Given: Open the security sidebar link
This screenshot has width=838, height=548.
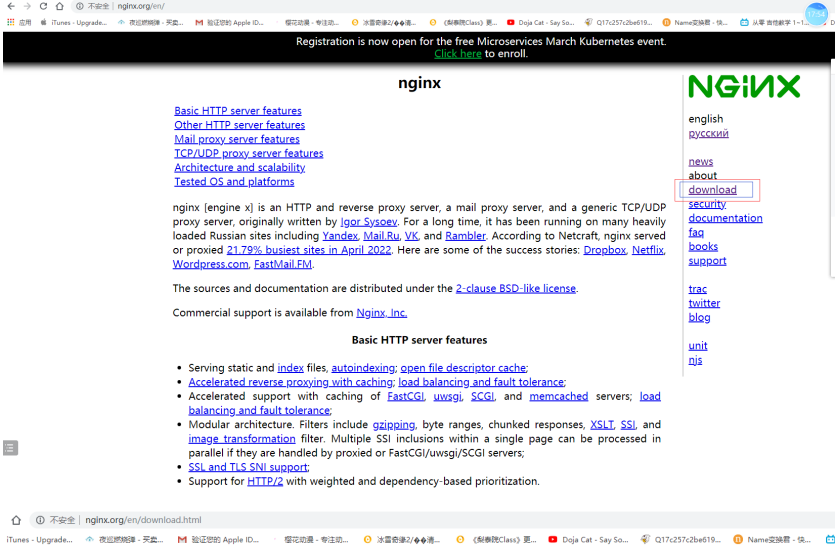Looking at the screenshot, I should (x=707, y=204).
